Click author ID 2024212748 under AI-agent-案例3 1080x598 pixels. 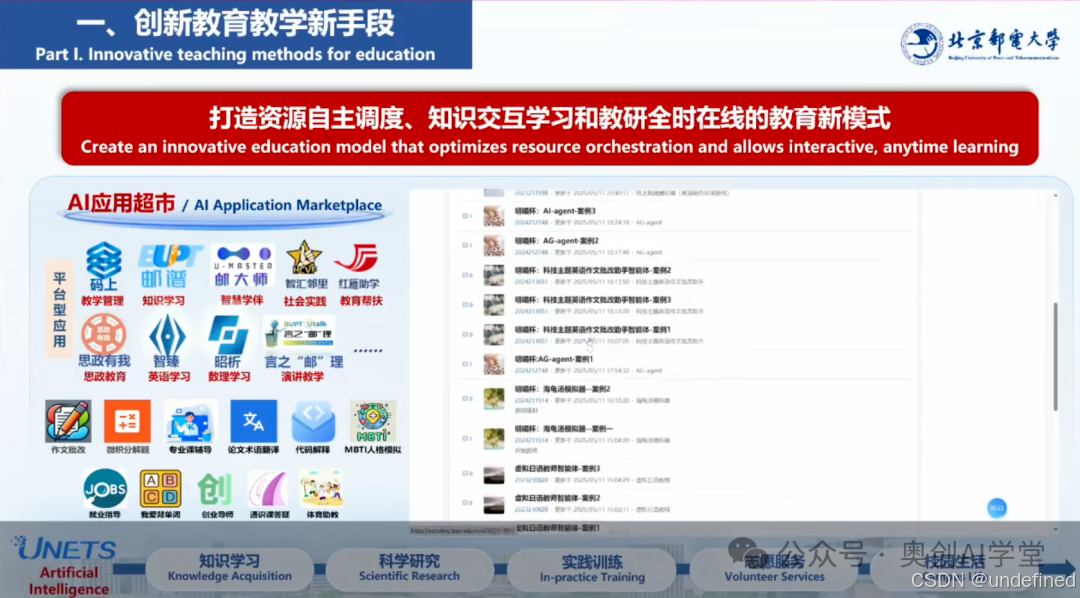(x=531, y=223)
